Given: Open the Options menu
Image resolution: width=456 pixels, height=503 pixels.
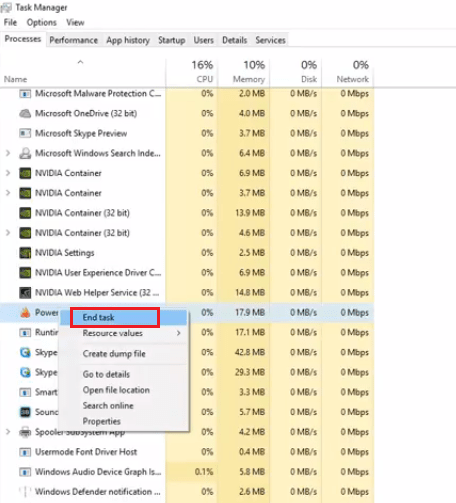Looking at the screenshot, I should click(42, 22).
